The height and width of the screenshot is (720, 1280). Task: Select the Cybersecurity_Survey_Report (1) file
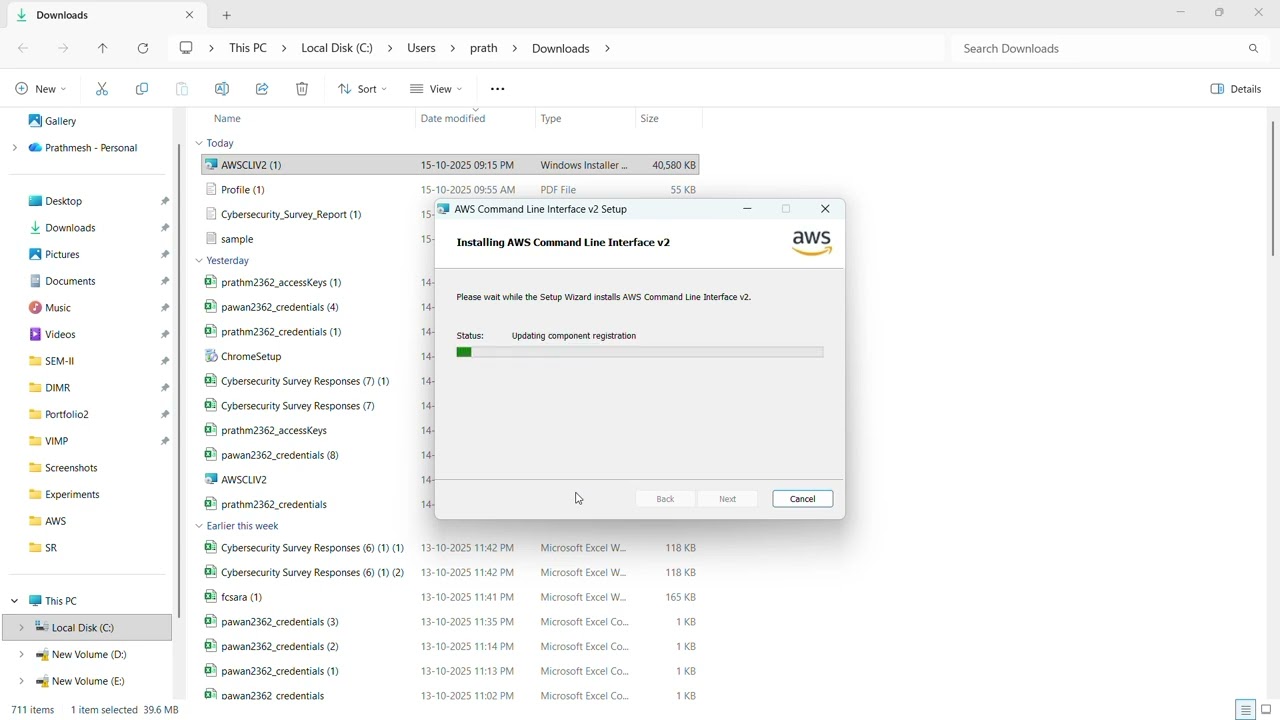[291, 214]
